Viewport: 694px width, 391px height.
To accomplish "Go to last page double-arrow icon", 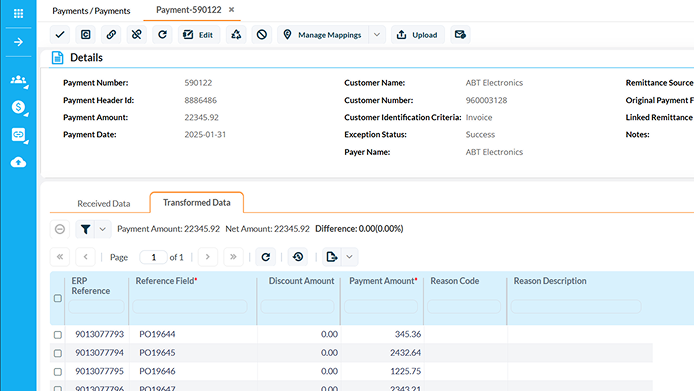I will [x=233, y=257].
